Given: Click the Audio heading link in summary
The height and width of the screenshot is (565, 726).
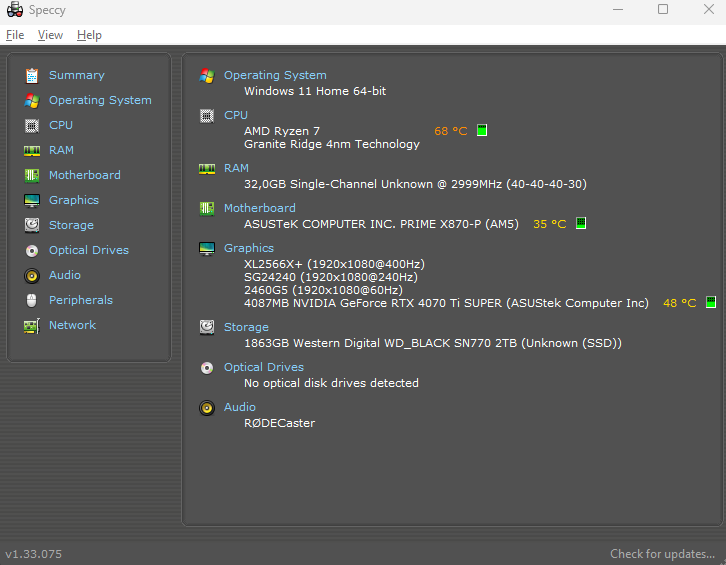Looking at the screenshot, I should (x=240, y=407).
